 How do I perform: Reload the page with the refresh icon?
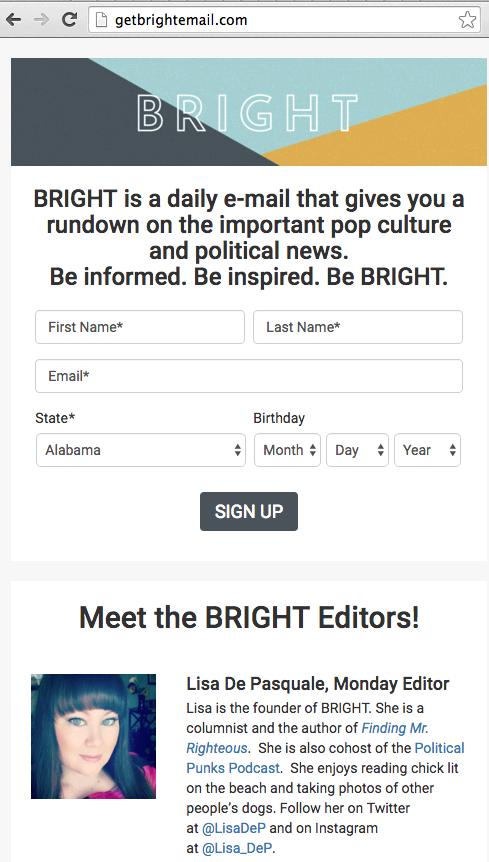click(x=69, y=20)
